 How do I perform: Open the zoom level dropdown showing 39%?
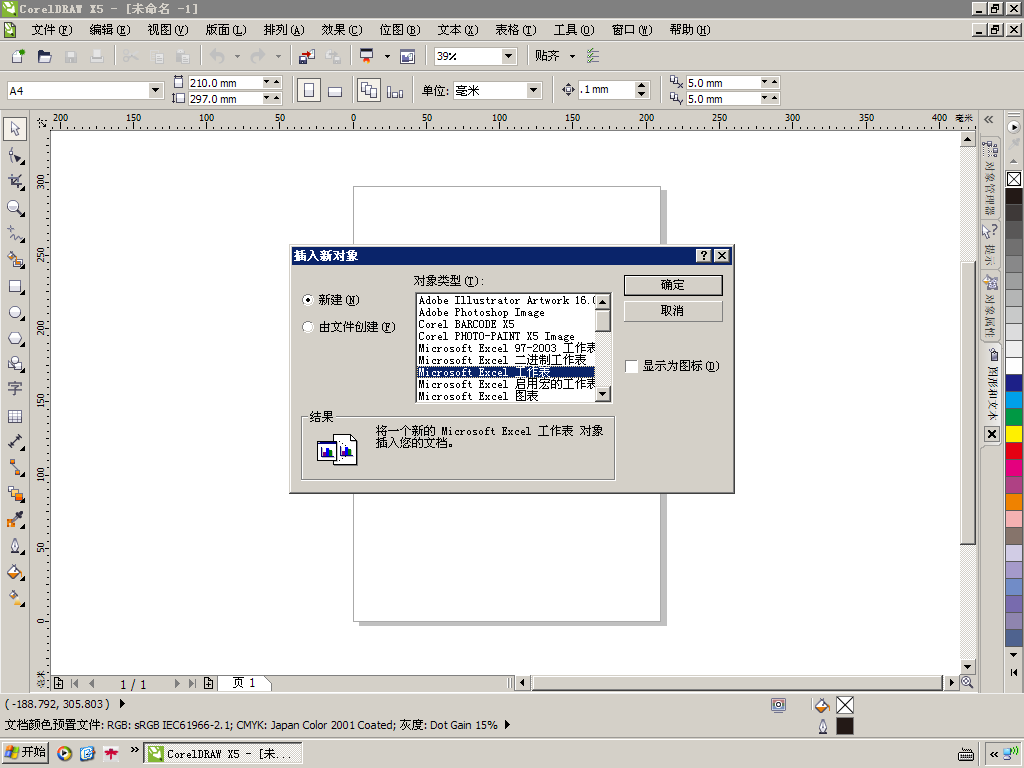(x=509, y=56)
